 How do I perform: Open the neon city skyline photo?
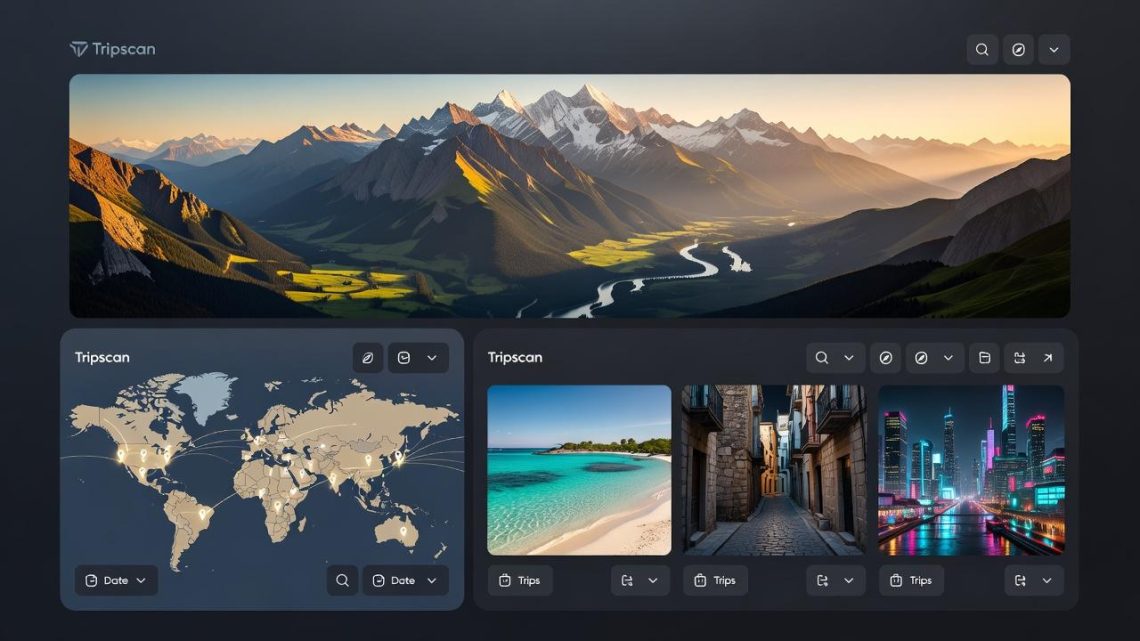click(x=971, y=470)
